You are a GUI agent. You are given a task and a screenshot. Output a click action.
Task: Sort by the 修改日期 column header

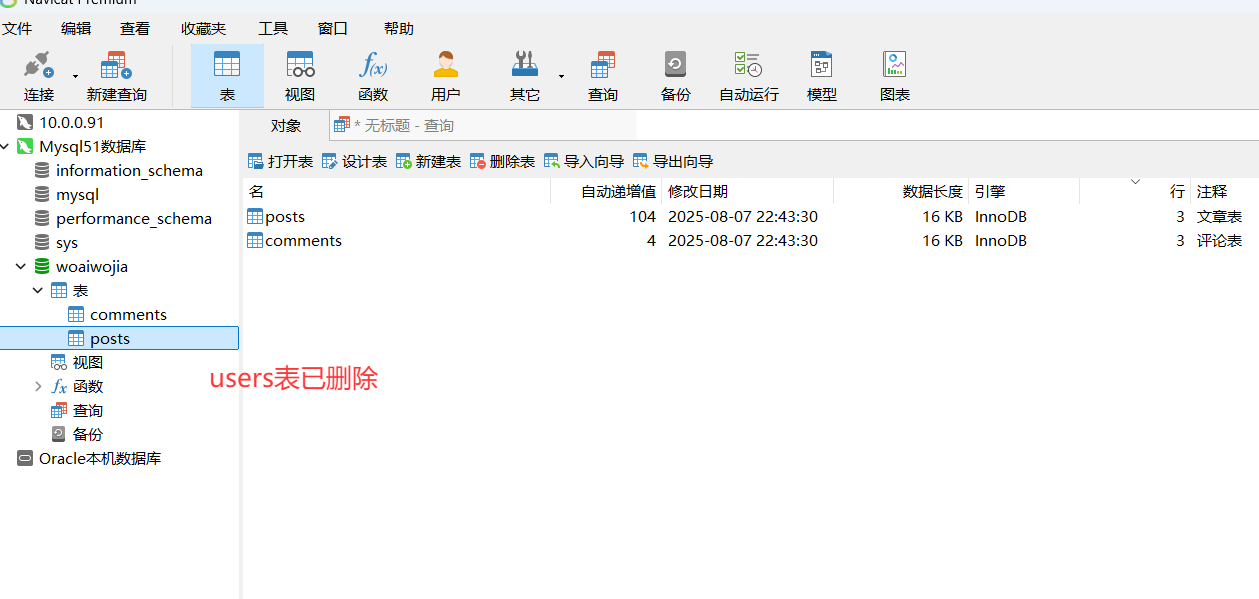pos(698,191)
